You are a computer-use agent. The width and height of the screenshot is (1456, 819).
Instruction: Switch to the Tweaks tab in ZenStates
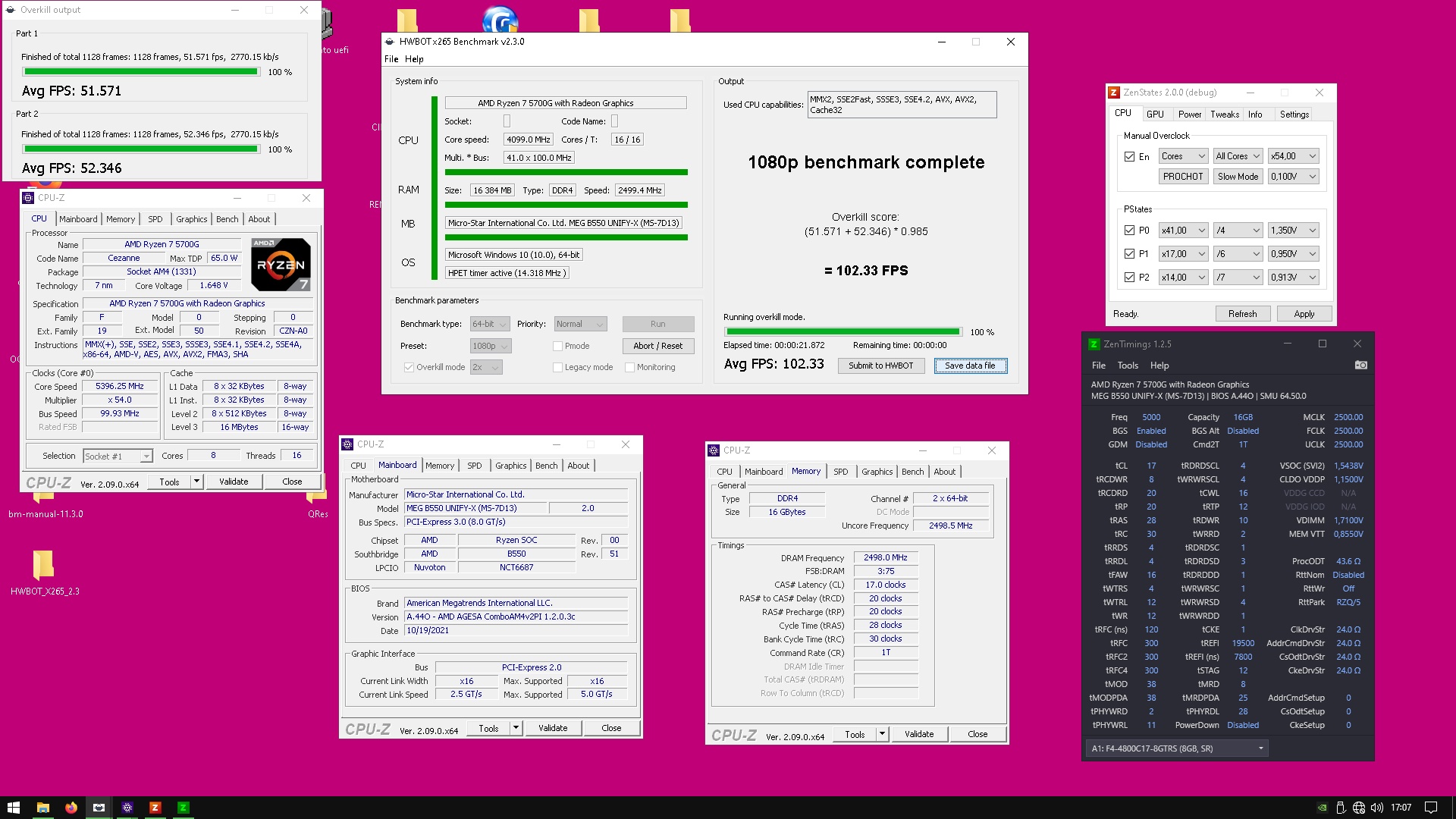tap(1225, 115)
